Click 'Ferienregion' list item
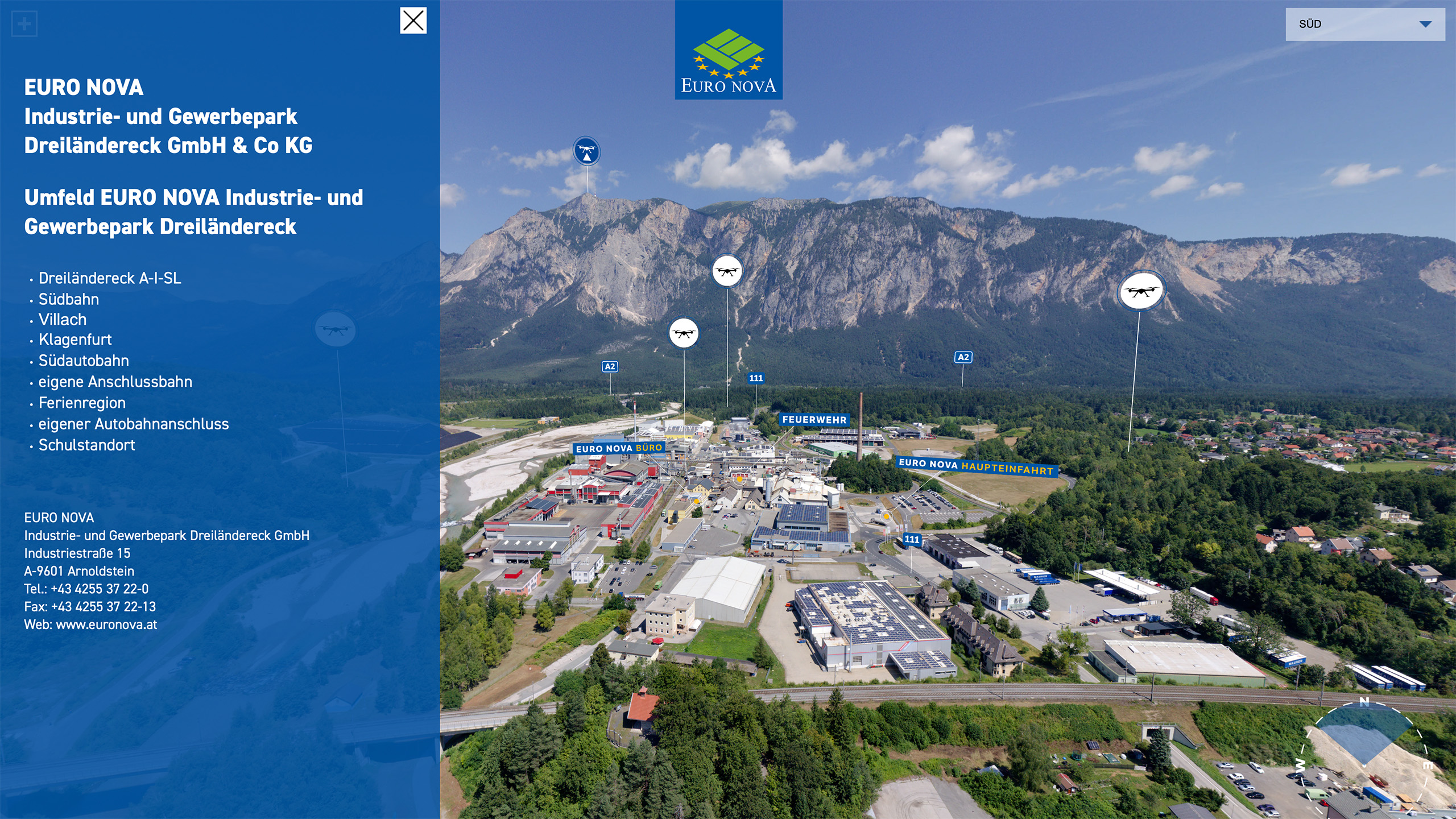 82,403
